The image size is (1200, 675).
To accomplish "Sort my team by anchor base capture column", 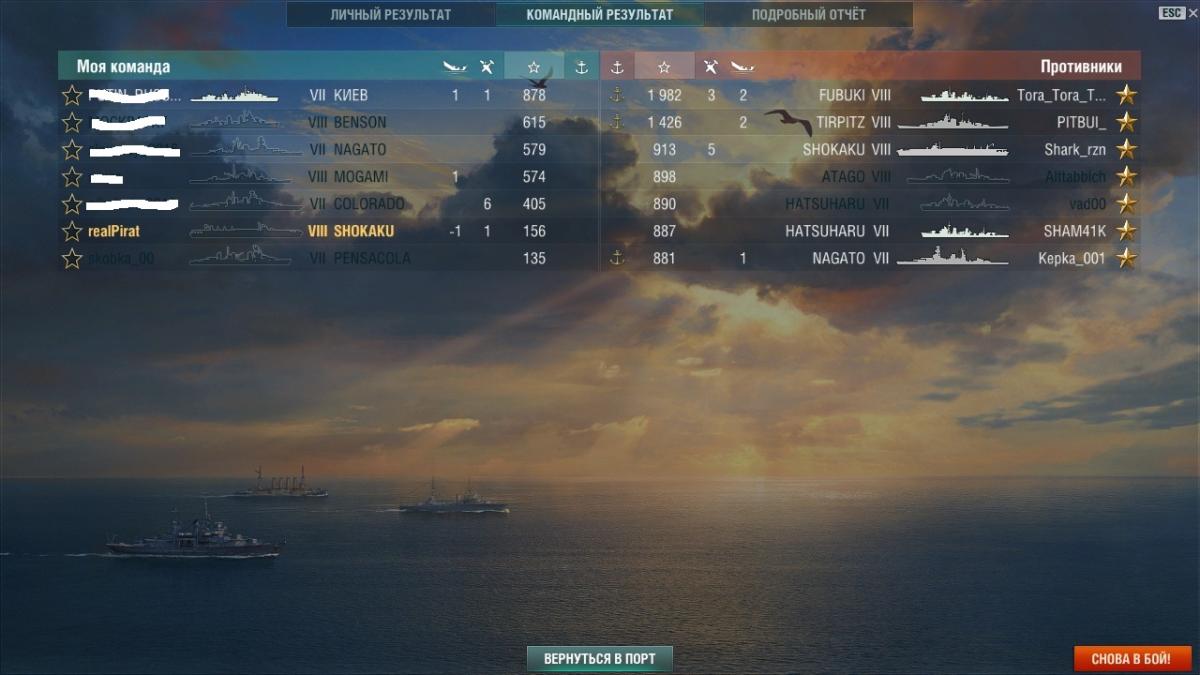I will (582, 67).
